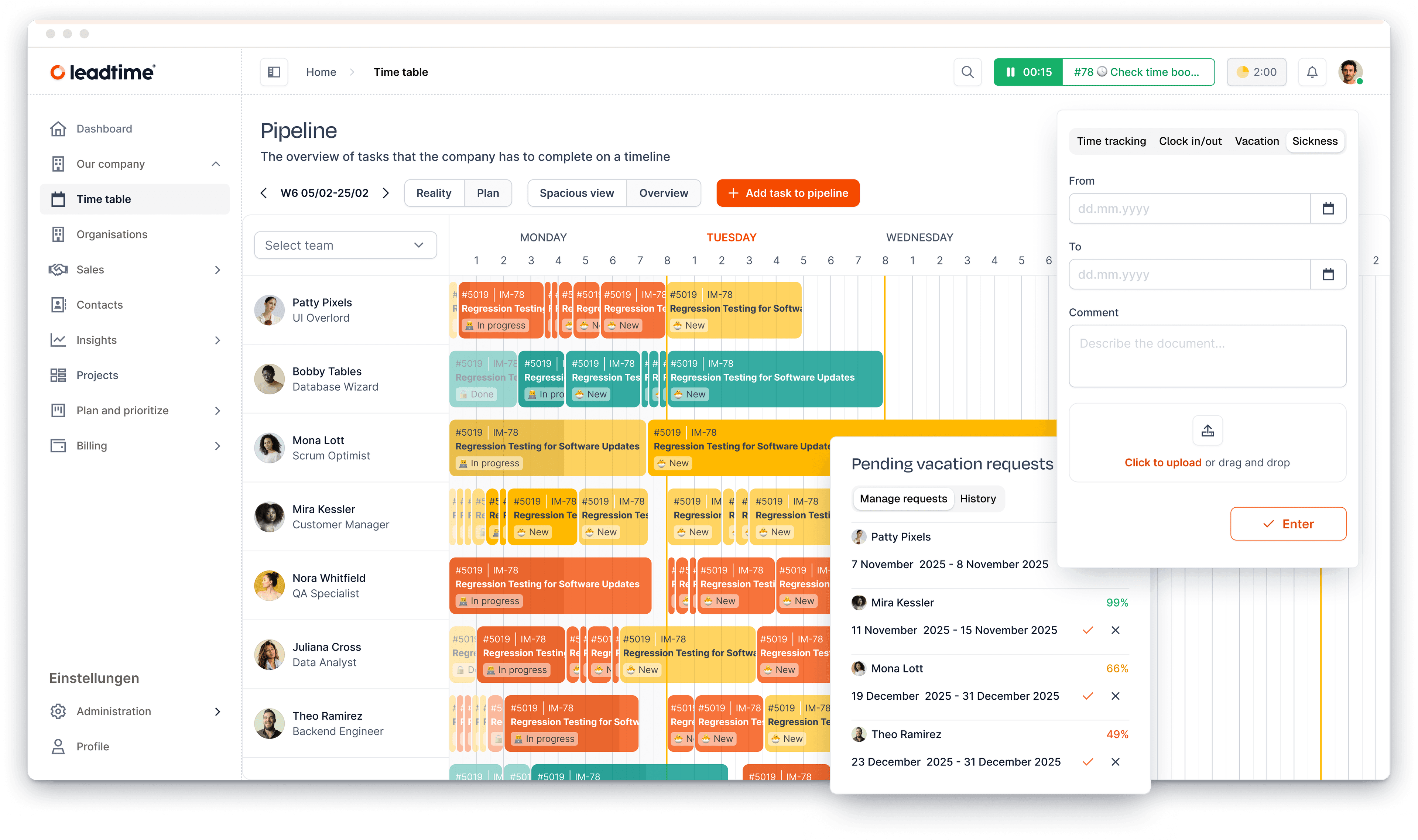The image size is (1418, 840).
Task: Approve Mira Kessler's vacation request
Action: pyautogui.click(x=1088, y=630)
